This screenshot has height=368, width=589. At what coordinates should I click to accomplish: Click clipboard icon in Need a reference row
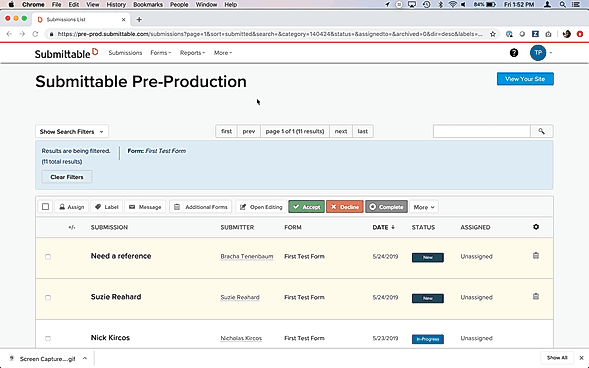tap(536, 256)
